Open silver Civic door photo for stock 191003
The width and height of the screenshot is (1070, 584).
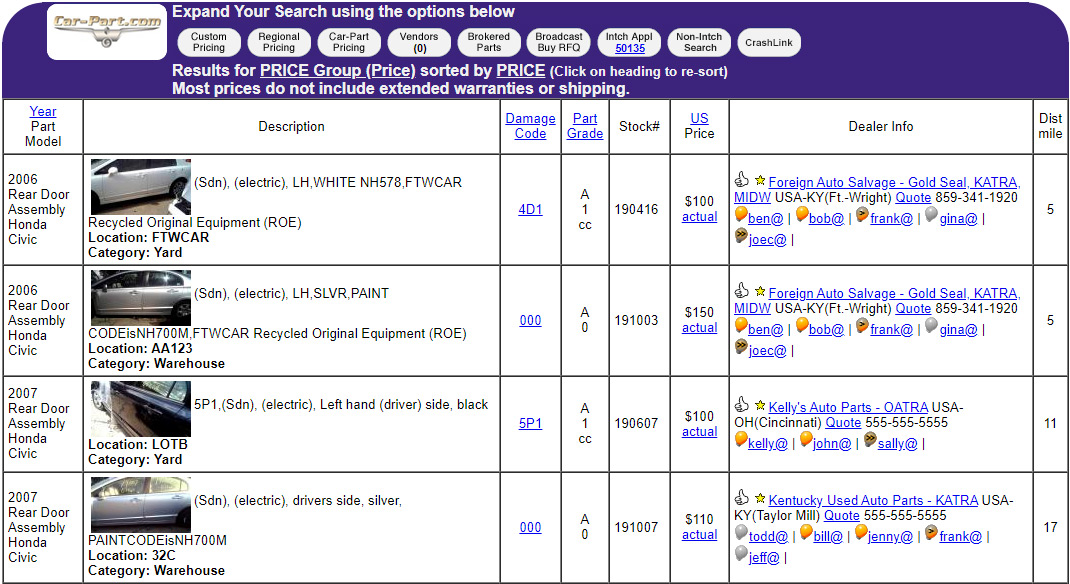(141, 298)
